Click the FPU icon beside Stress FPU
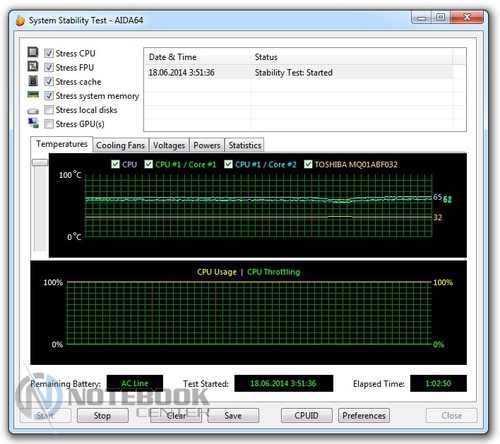 tap(33, 66)
